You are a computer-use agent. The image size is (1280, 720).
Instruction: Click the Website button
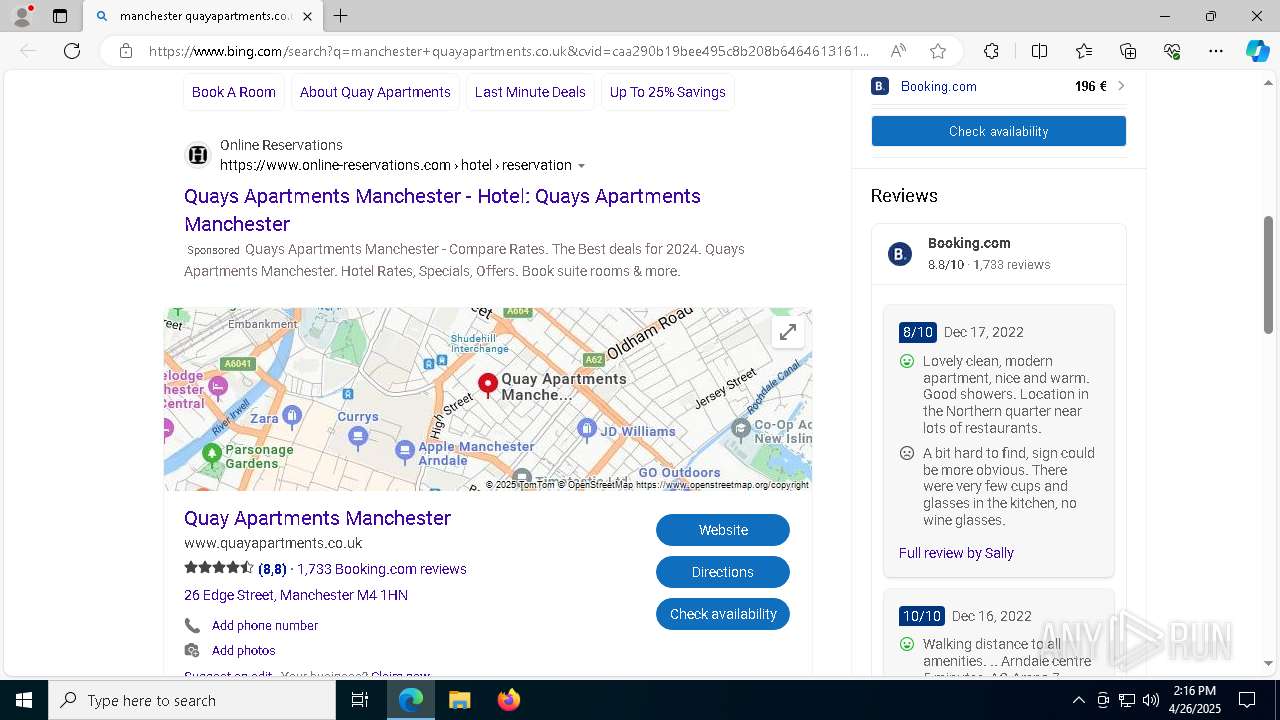click(723, 530)
